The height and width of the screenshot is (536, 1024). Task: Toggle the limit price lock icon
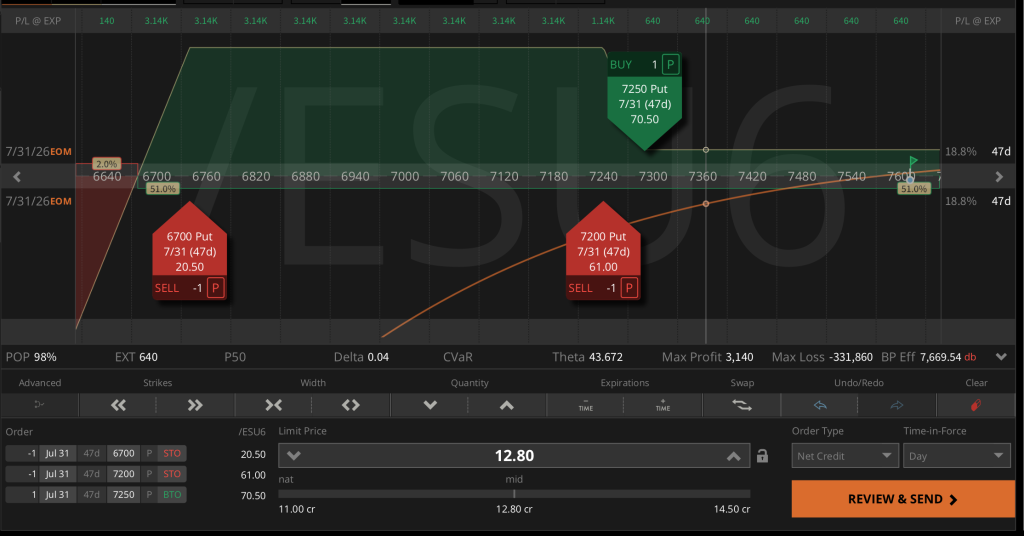[762, 456]
